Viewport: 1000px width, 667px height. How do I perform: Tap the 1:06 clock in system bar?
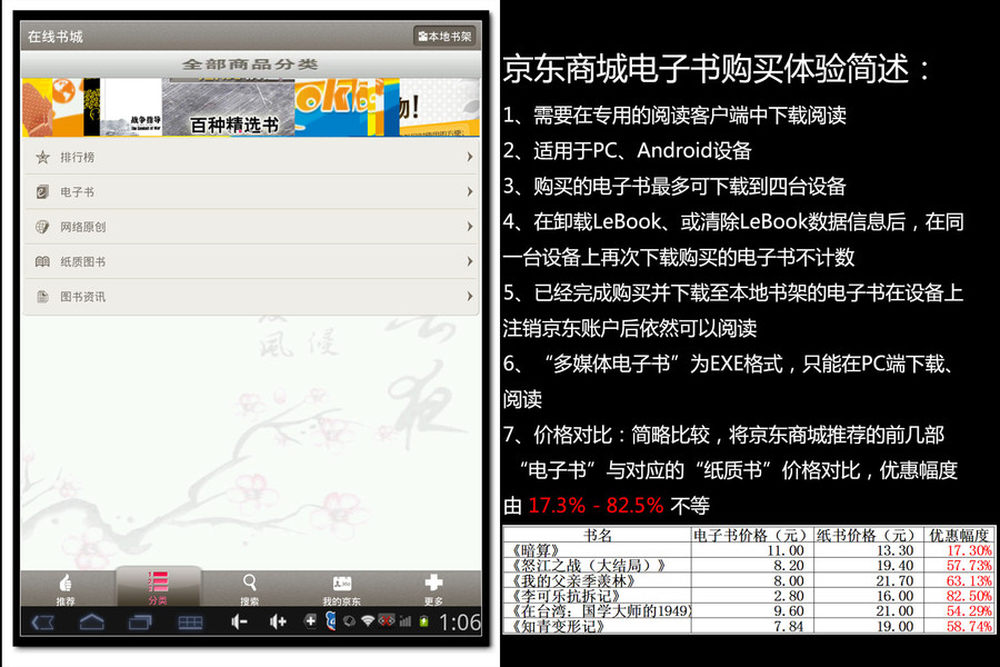pos(460,622)
